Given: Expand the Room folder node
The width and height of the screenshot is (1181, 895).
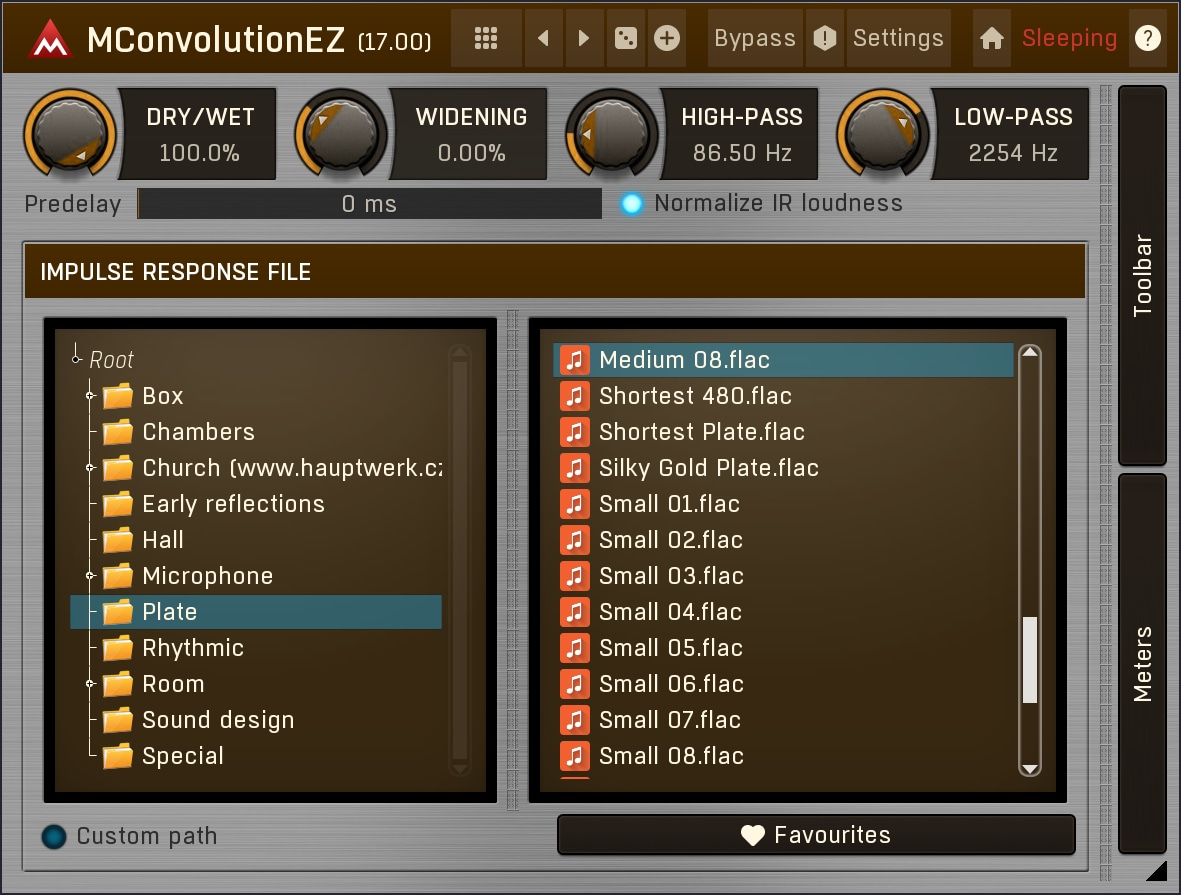Looking at the screenshot, I should [x=90, y=684].
